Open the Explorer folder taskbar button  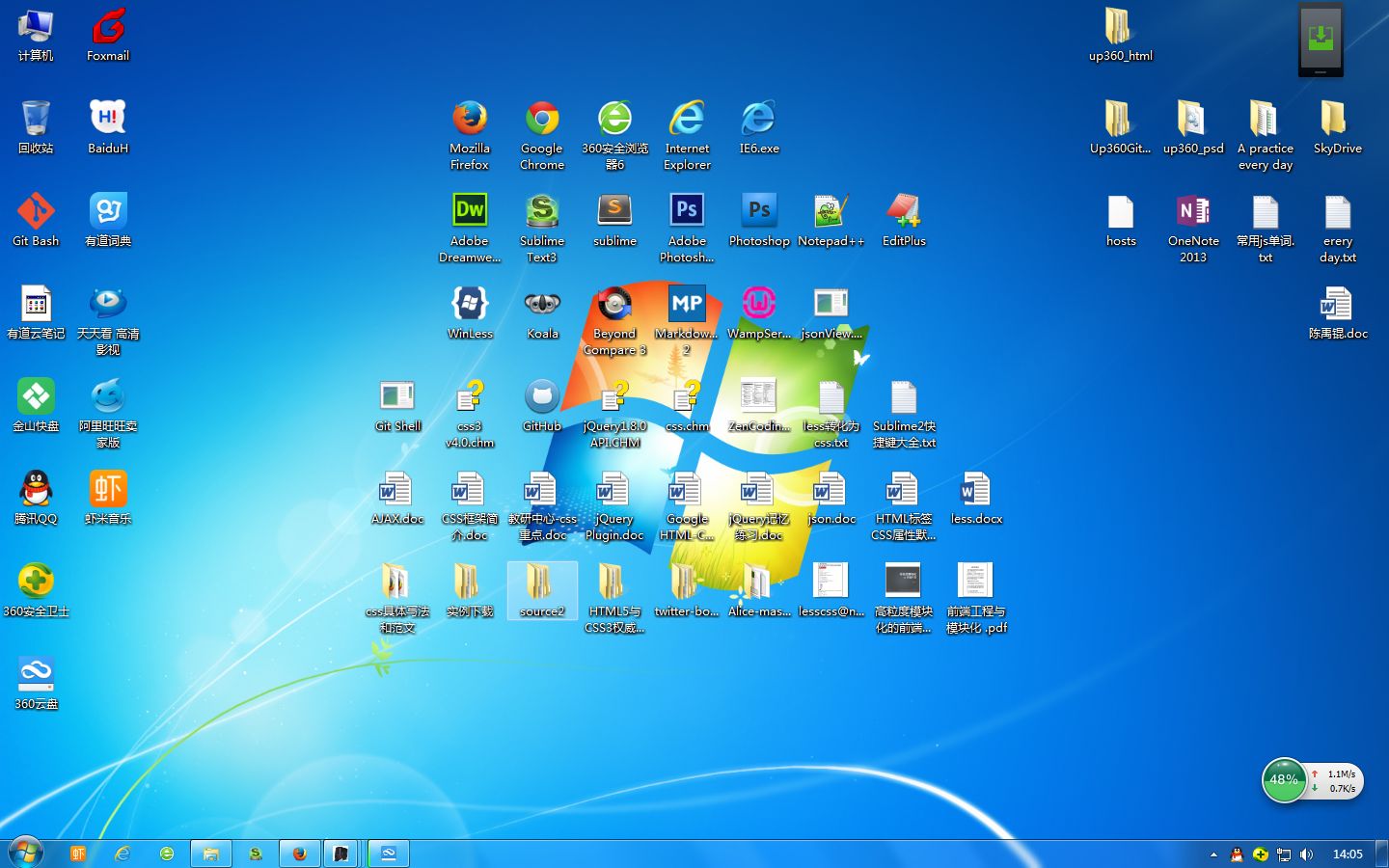click(x=210, y=854)
